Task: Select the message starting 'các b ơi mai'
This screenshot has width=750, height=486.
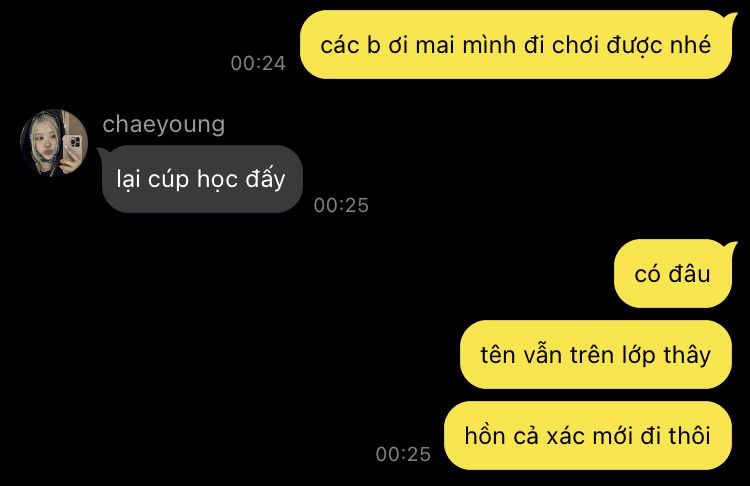Action: pos(518,44)
